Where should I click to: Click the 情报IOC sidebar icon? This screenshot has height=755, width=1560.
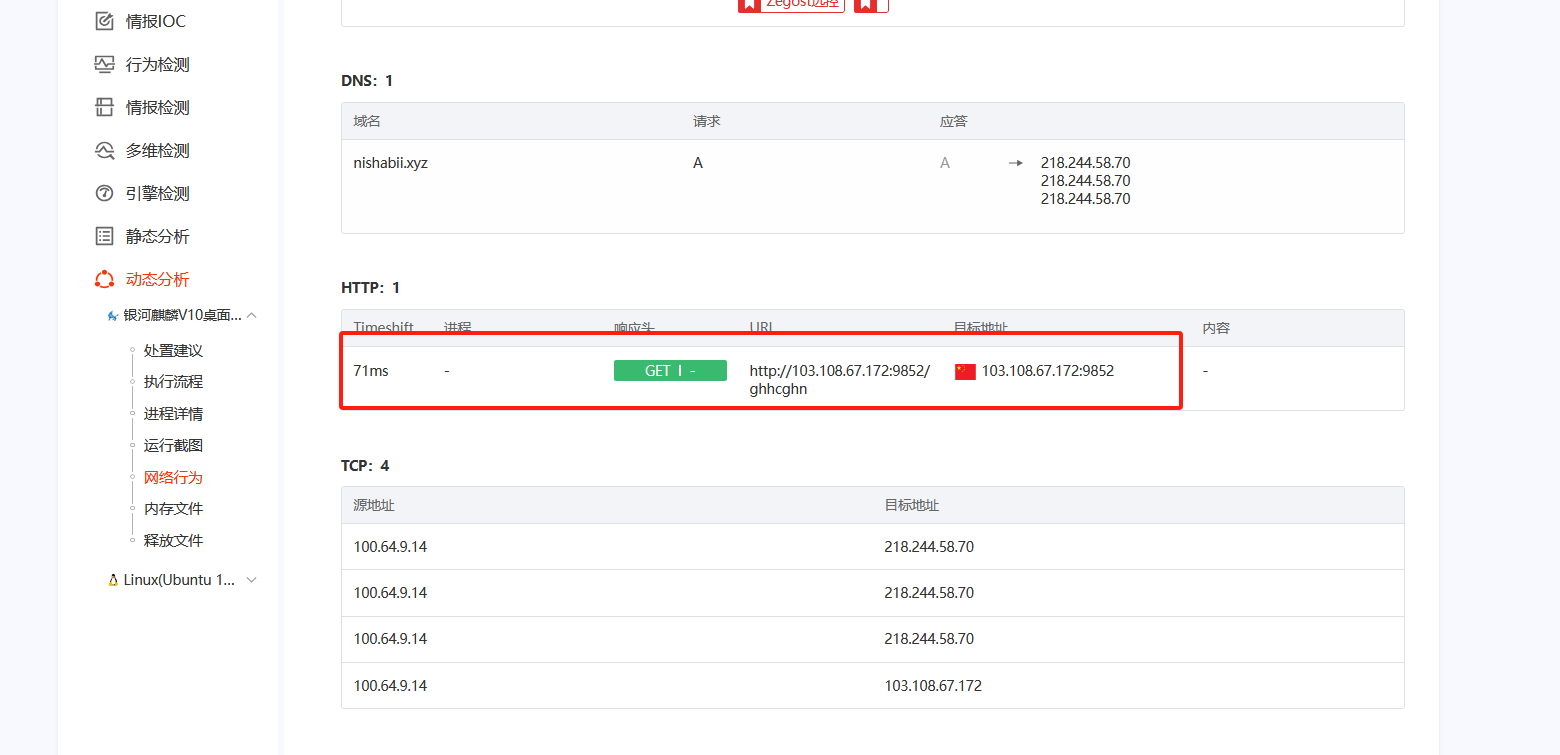click(104, 21)
